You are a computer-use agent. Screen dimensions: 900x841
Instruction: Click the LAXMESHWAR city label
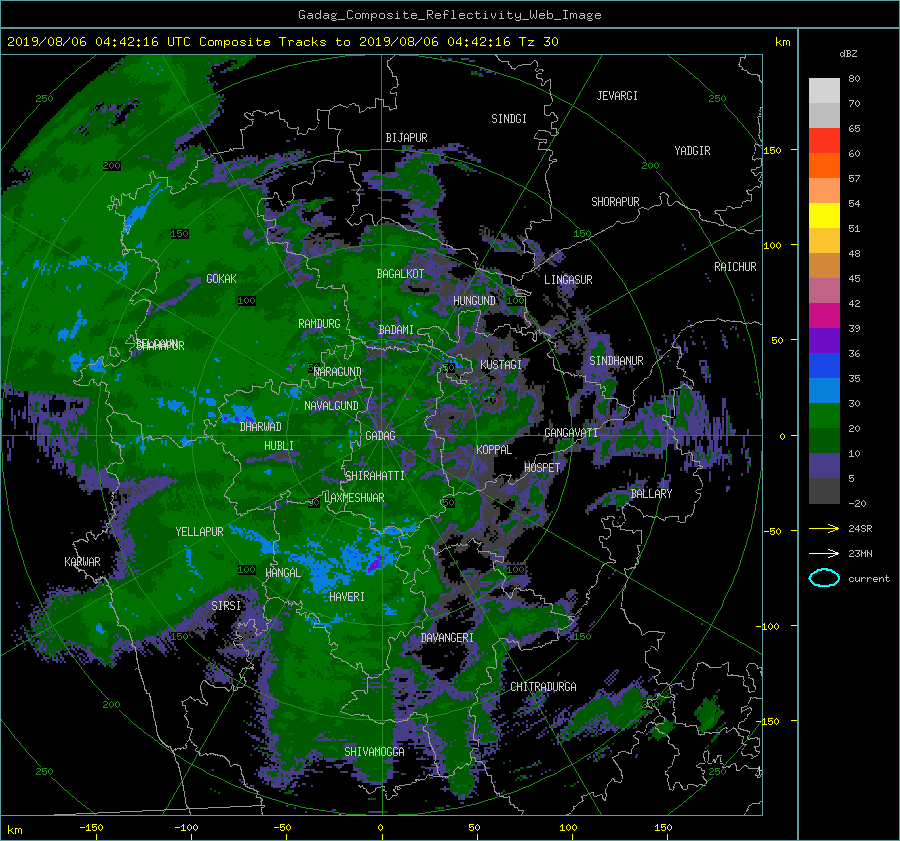click(354, 498)
